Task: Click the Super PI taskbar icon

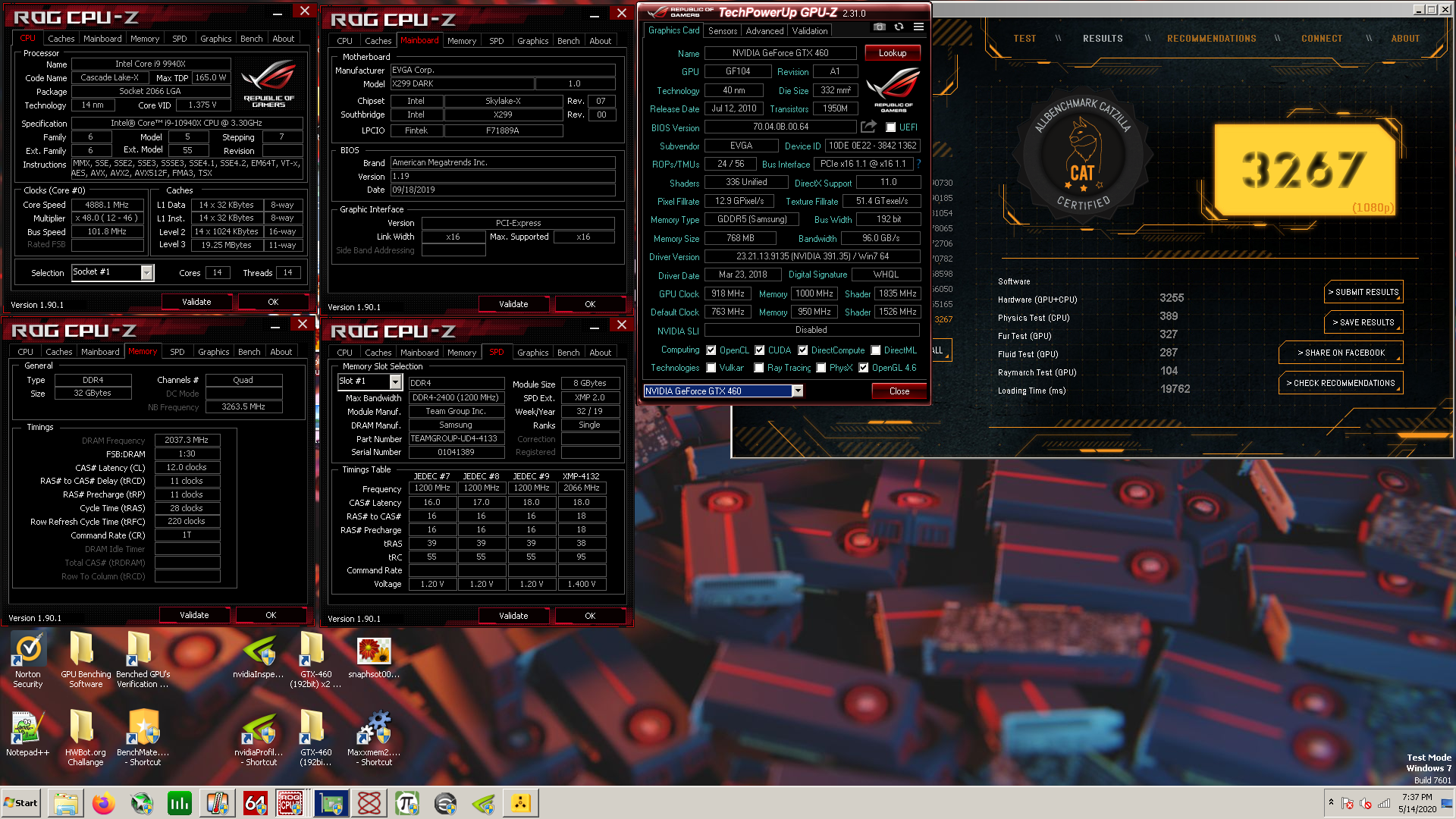Action: pos(407,803)
